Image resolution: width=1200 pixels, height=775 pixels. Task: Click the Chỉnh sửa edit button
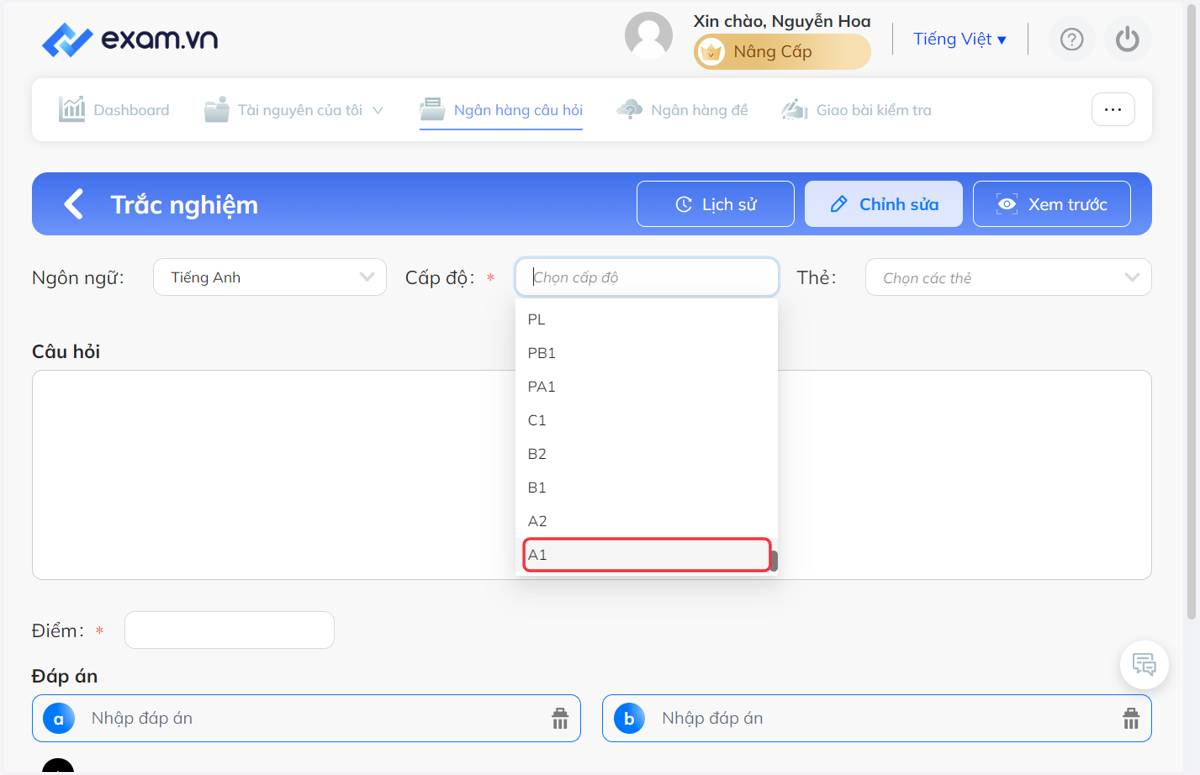point(884,204)
